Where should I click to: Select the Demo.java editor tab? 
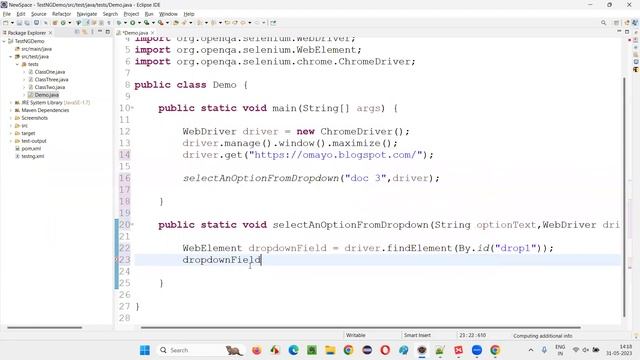pyautogui.click(x=135, y=33)
